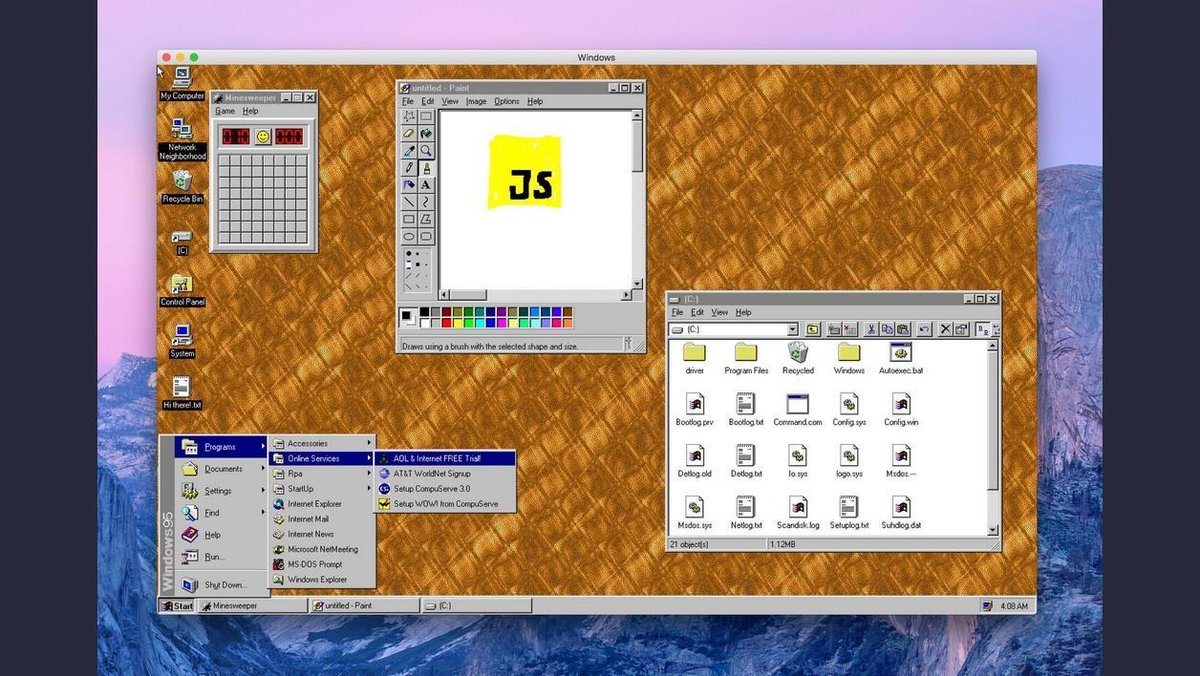Activate the Magnifier tool in Paint
Screen dimensions: 1200x676
[426, 150]
